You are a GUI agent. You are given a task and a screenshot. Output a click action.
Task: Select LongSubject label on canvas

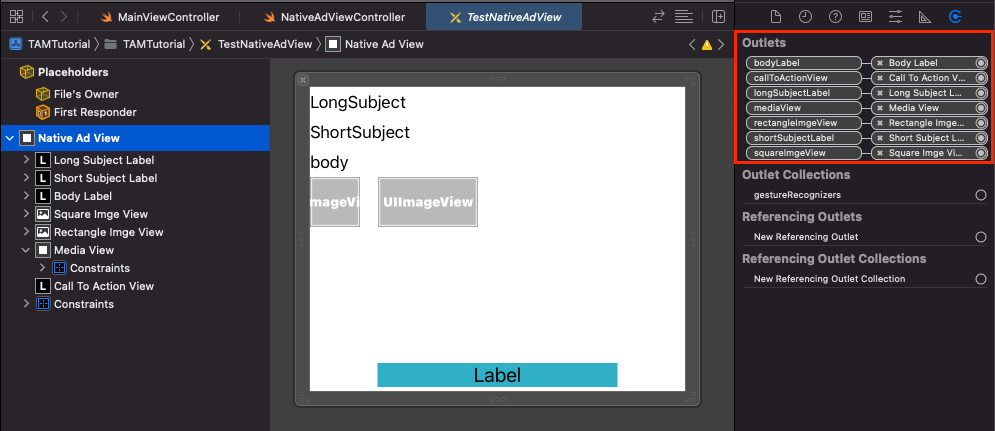coord(358,102)
